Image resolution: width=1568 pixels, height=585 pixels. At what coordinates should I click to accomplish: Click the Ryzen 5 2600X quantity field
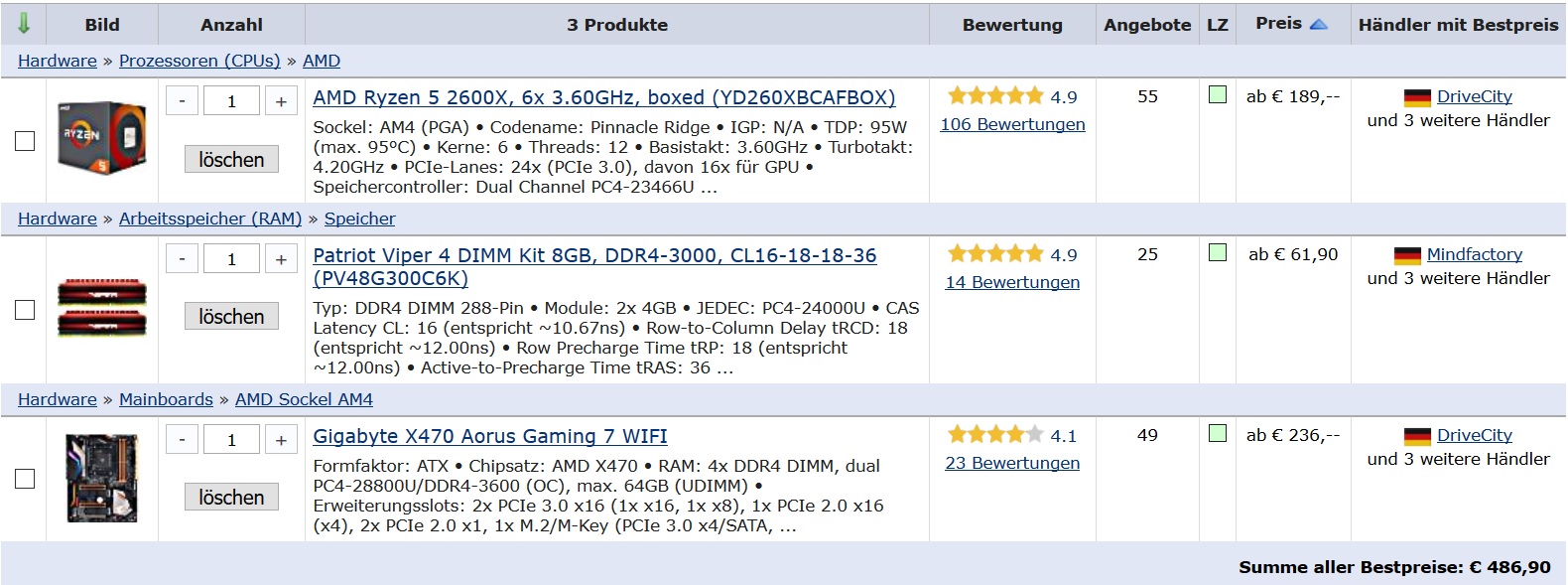[x=231, y=101]
